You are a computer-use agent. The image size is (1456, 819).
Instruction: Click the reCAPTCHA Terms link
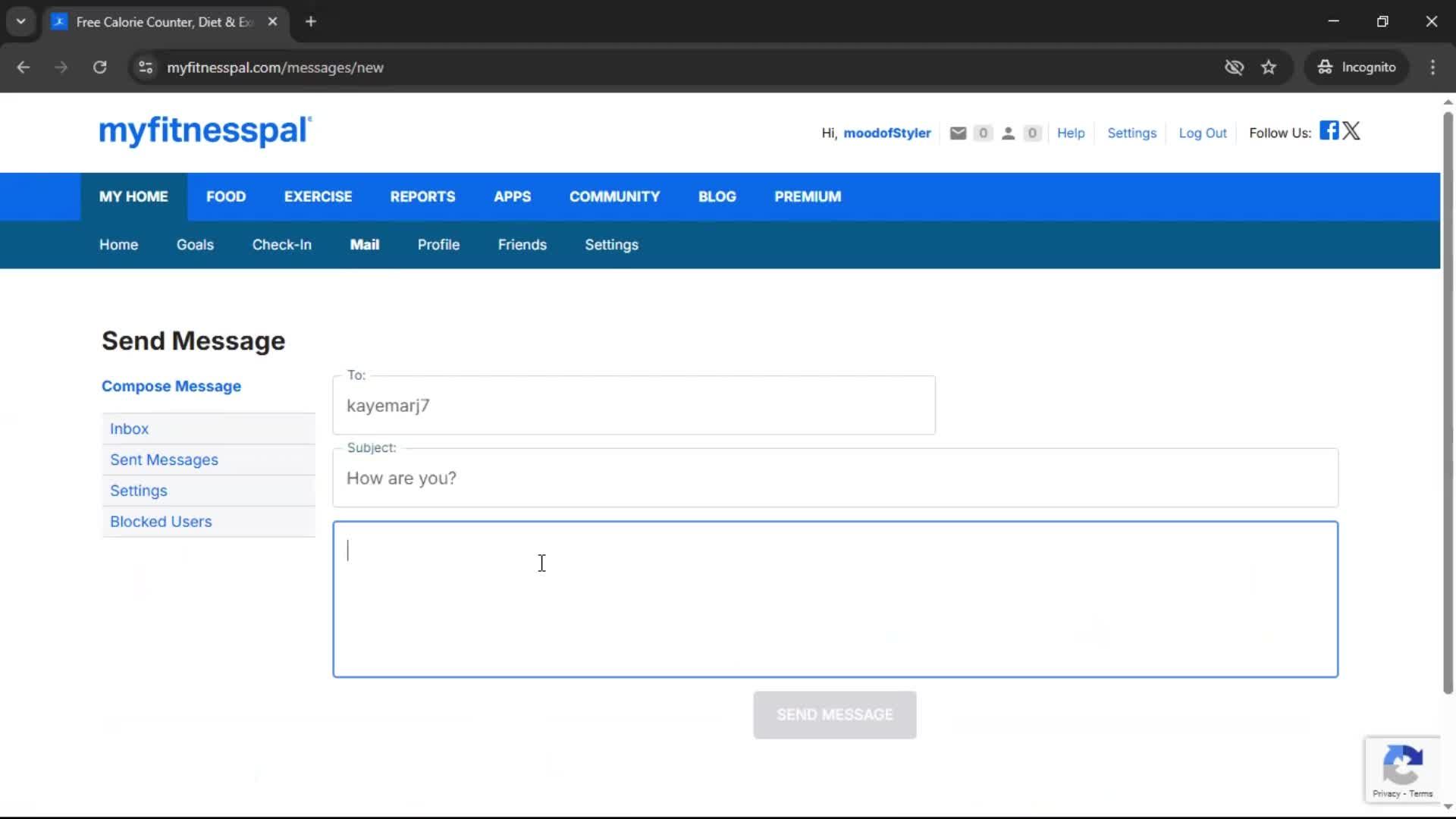point(1421,794)
